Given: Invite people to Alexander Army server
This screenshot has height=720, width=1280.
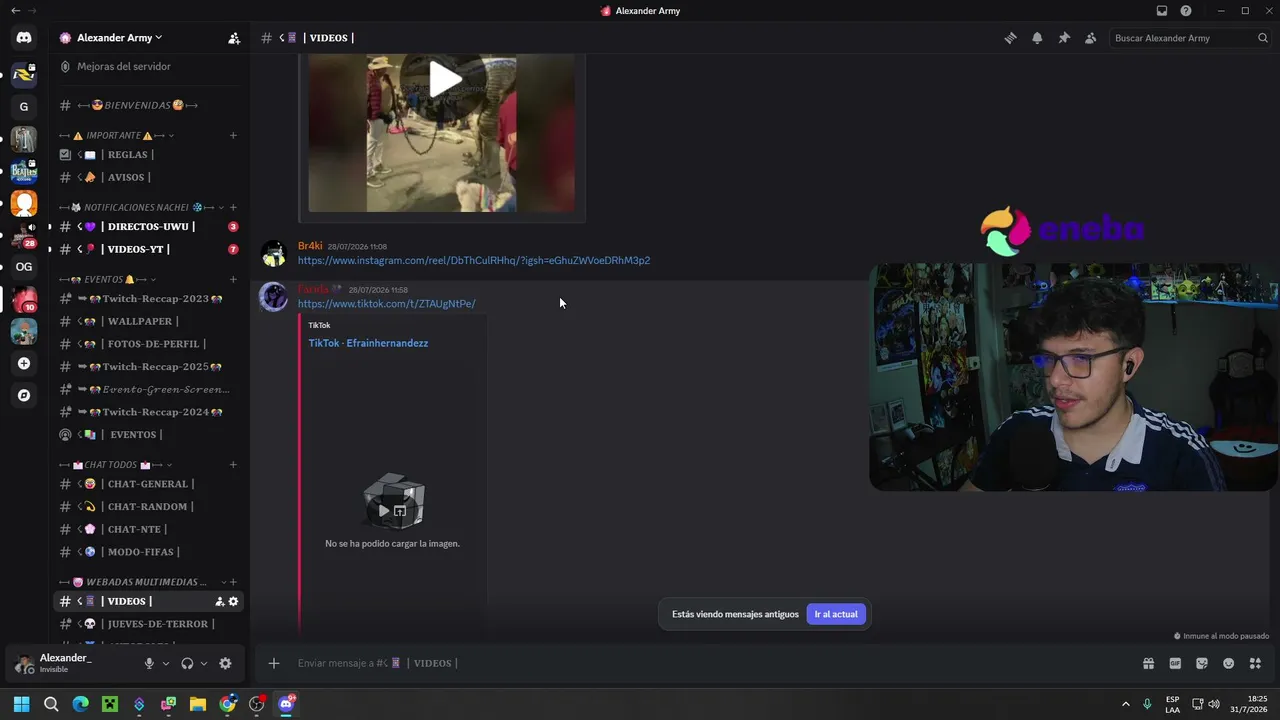Looking at the screenshot, I should pyautogui.click(x=234, y=38).
